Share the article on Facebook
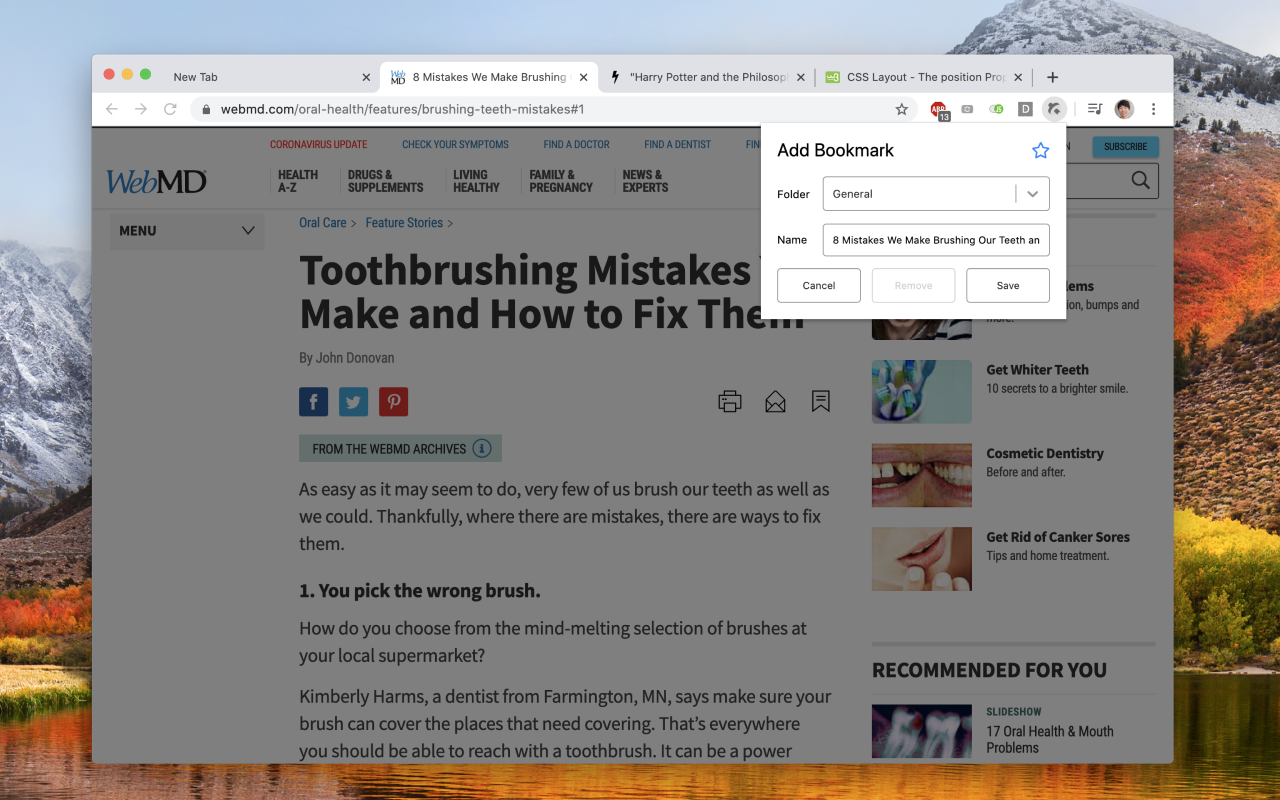The image size is (1280, 800). pos(313,402)
